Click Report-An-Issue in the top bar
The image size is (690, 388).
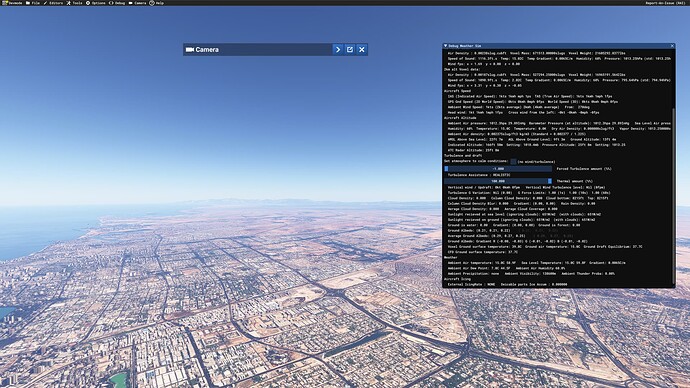click(665, 3)
